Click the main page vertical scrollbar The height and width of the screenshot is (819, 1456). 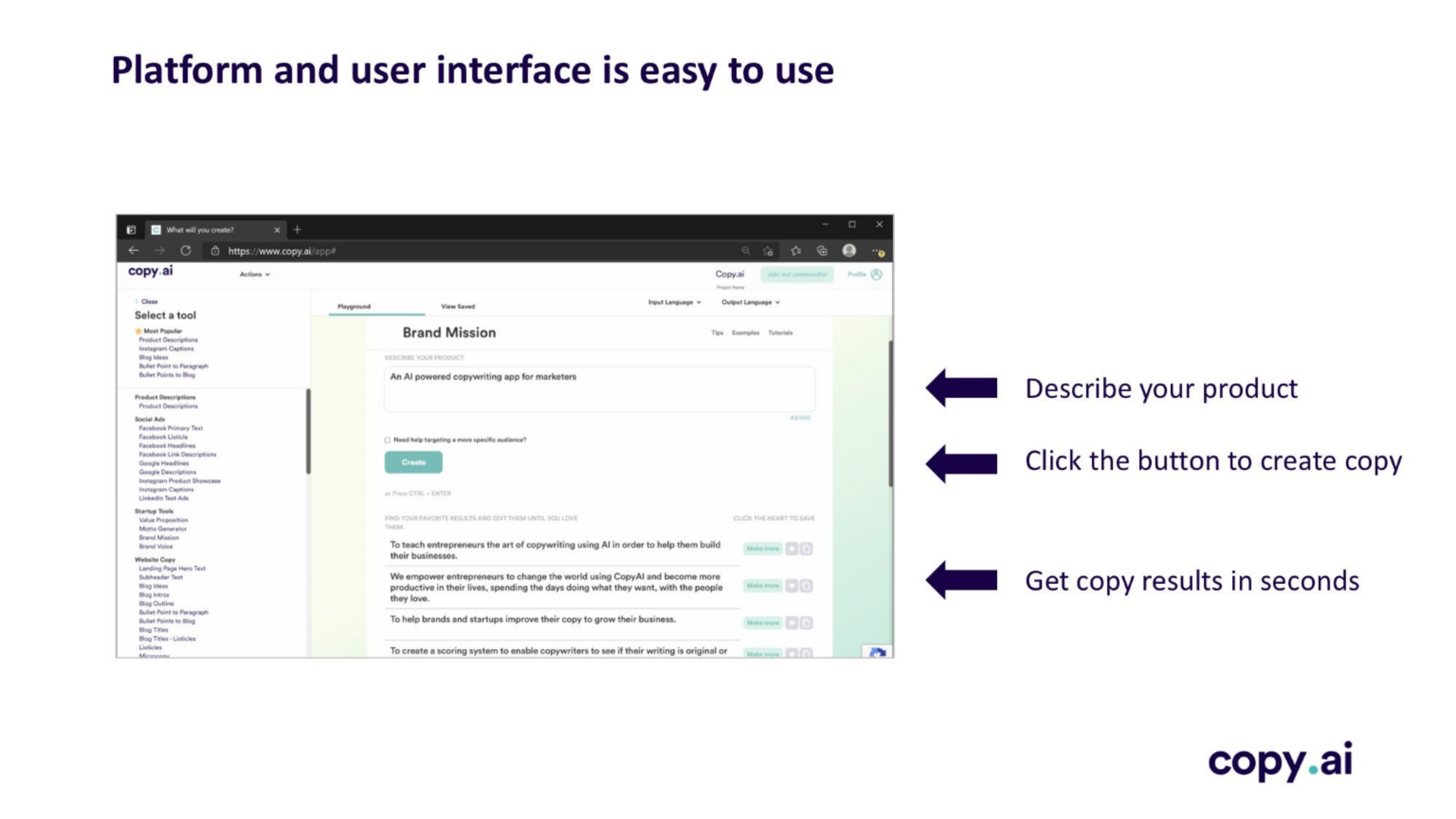click(891, 413)
